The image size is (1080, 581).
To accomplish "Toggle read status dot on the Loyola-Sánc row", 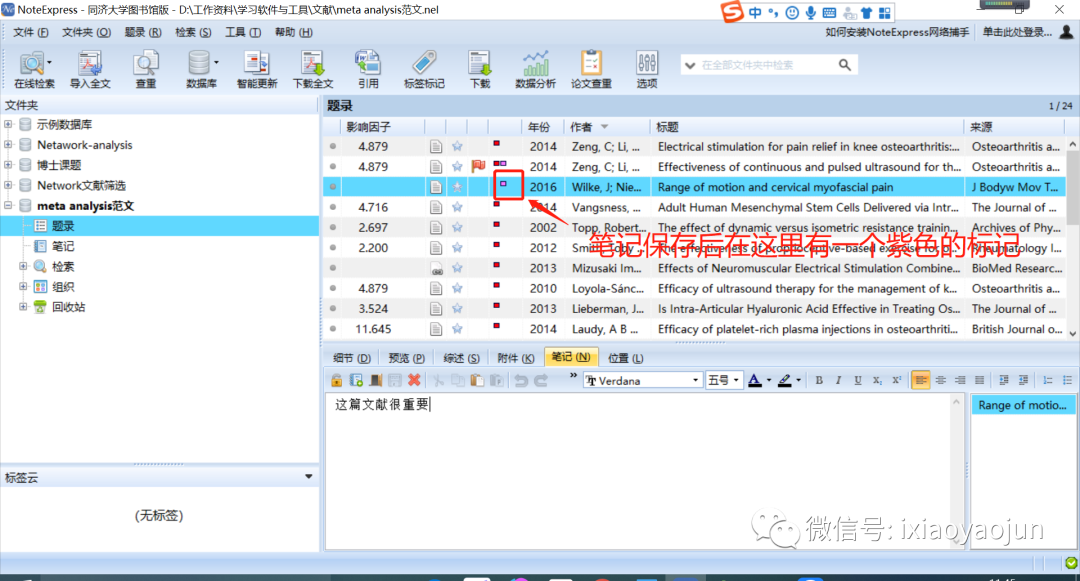I will tap(333, 288).
